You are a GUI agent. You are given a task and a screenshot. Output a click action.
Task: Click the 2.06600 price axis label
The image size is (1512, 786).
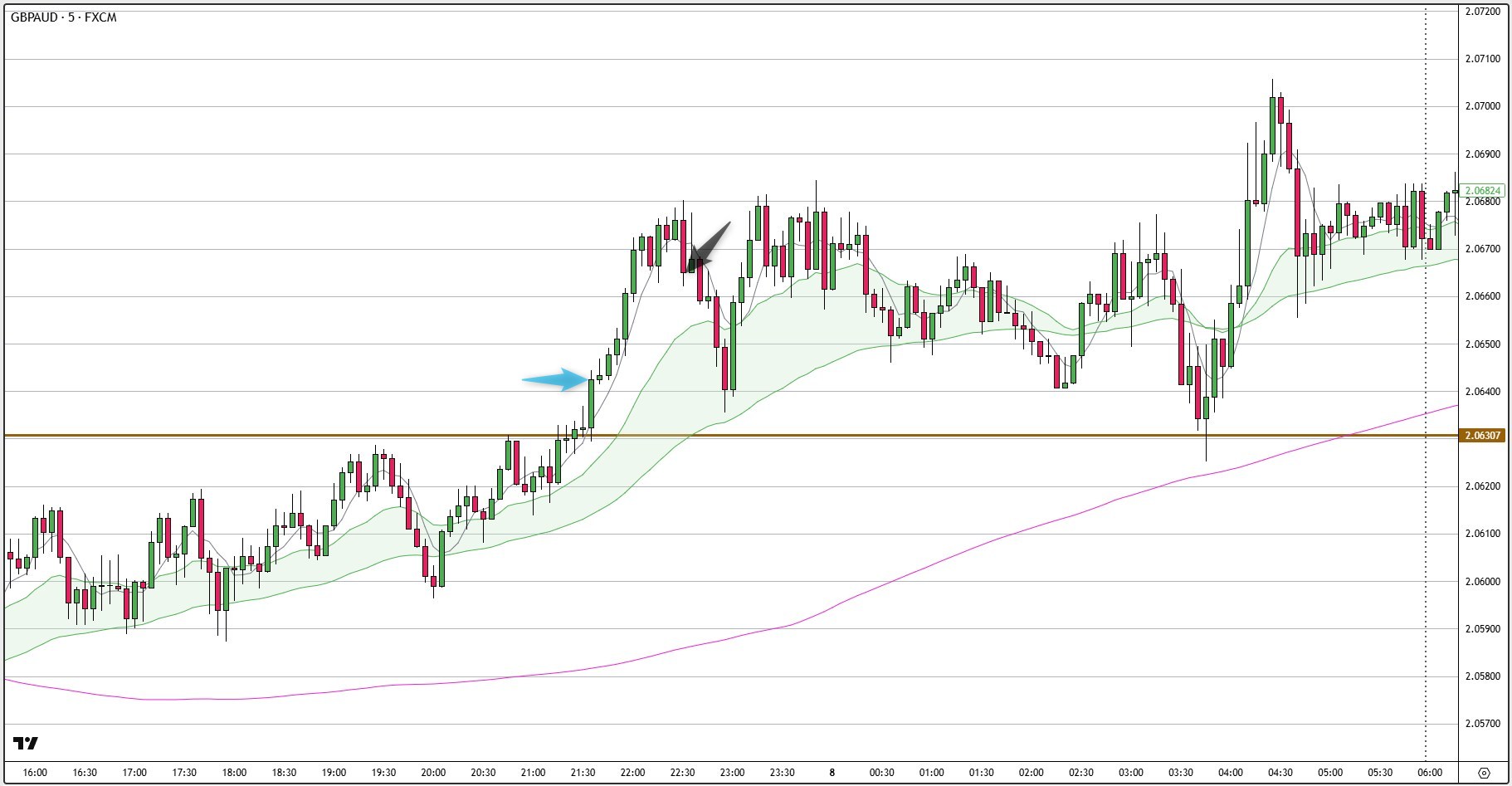(x=1482, y=296)
